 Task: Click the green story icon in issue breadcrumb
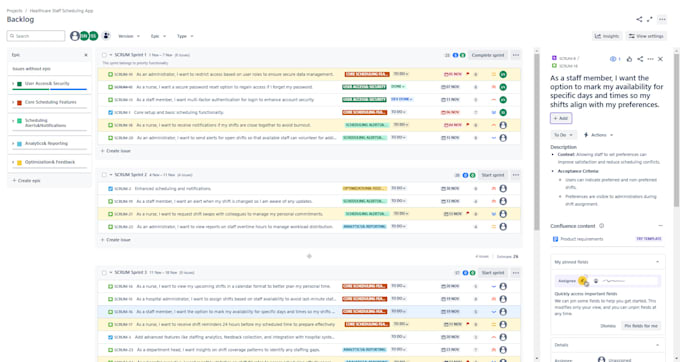(x=554, y=65)
